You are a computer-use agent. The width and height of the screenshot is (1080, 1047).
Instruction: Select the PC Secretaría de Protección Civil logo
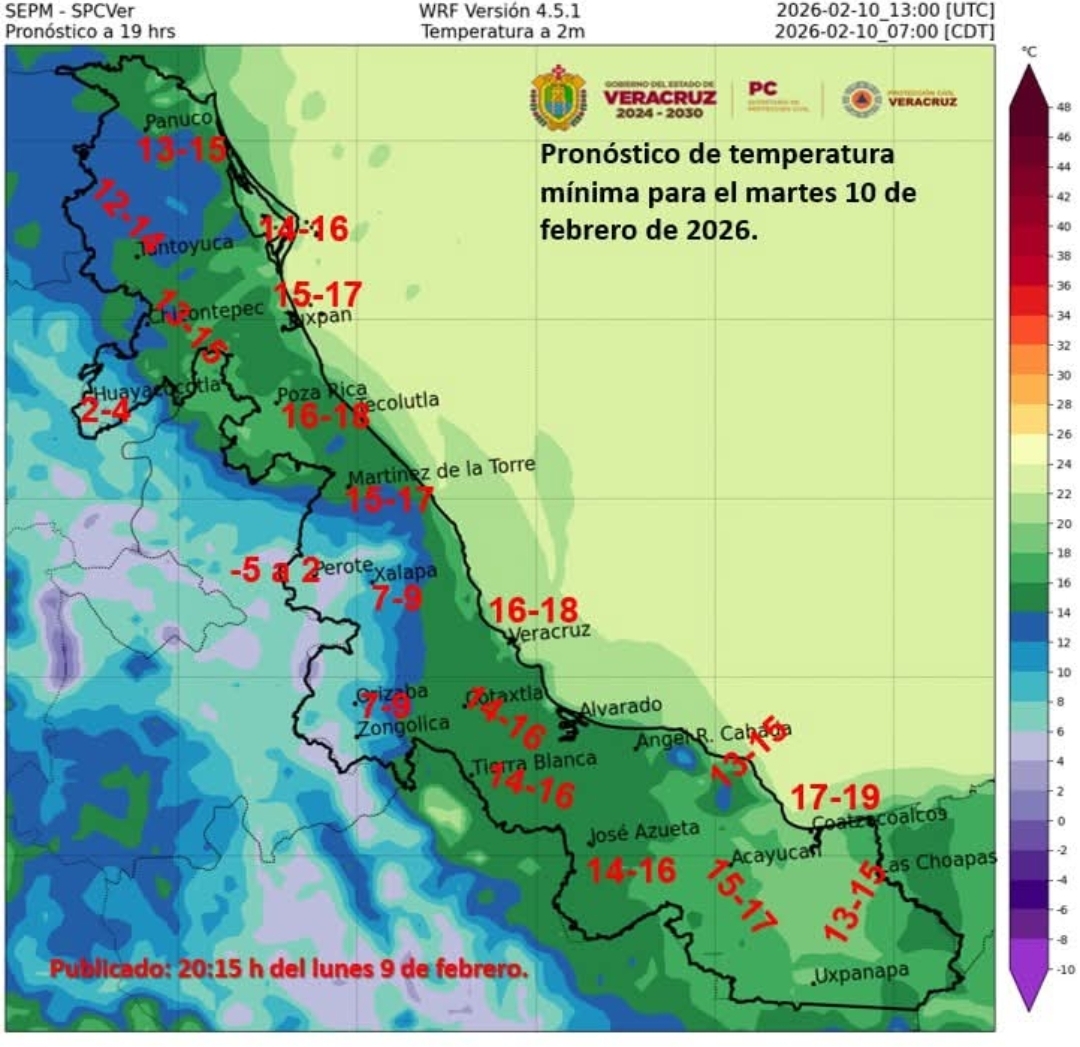click(x=776, y=97)
